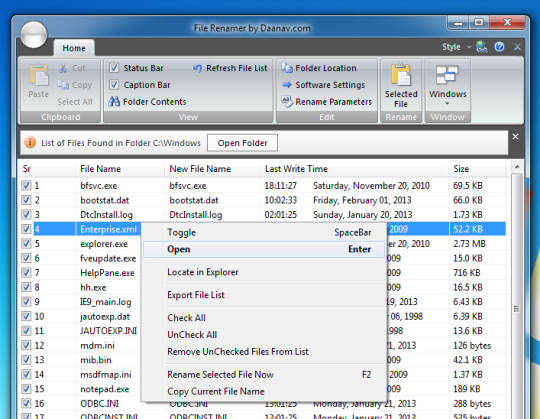The image size is (540, 419).
Task: Choose Check All from context menu
Action: coord(263,318)
